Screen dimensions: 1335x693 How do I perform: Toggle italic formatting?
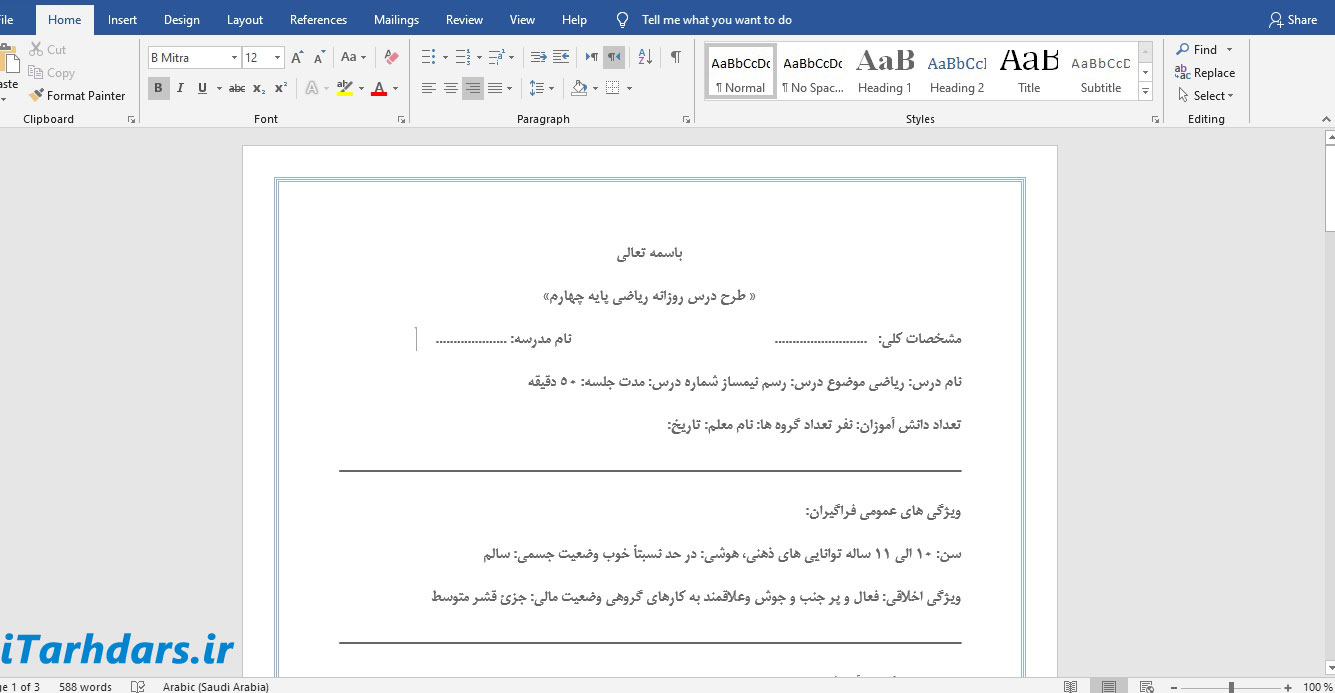(x=181, y=88)
